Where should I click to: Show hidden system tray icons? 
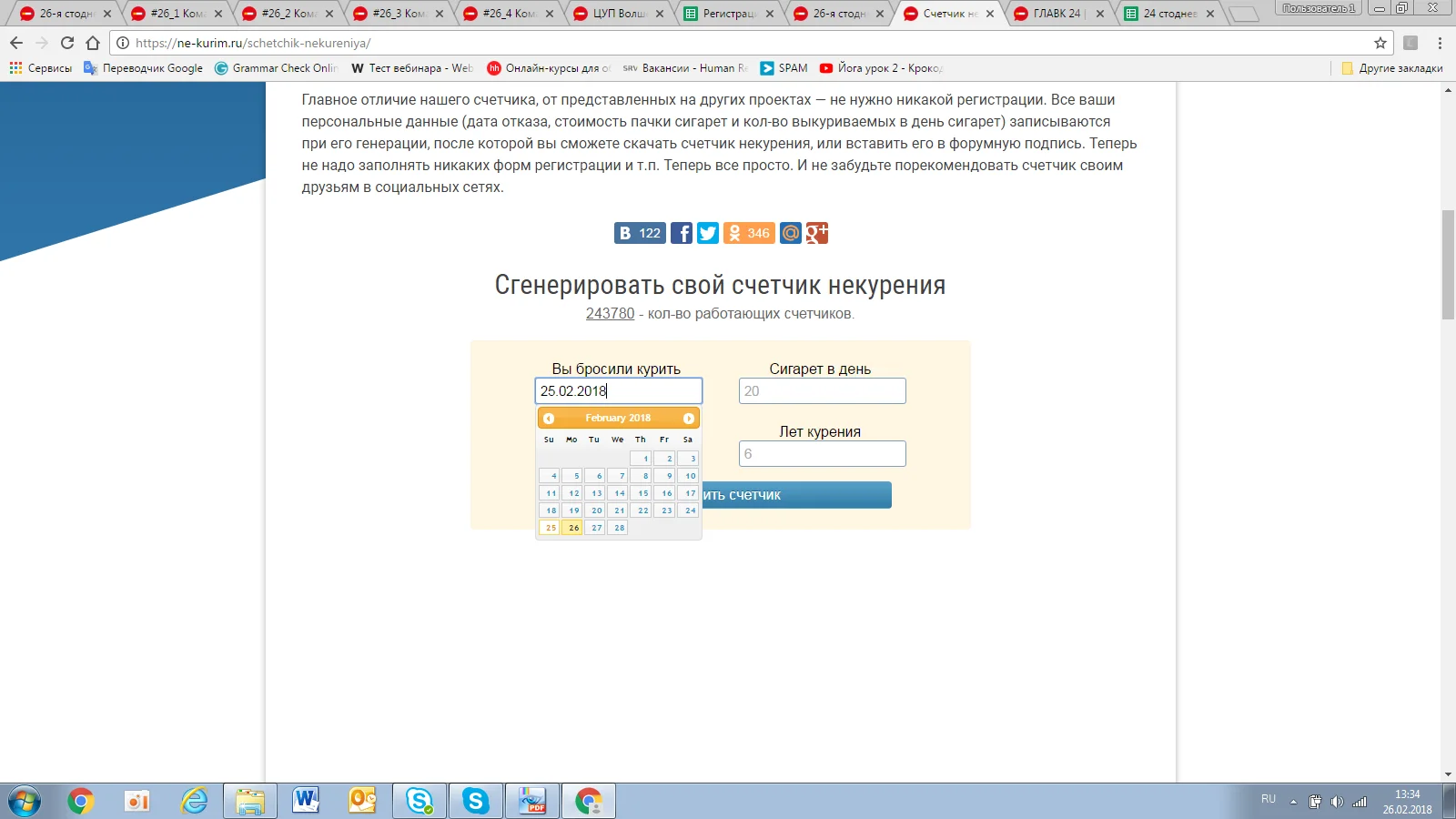click(1293, 803)
